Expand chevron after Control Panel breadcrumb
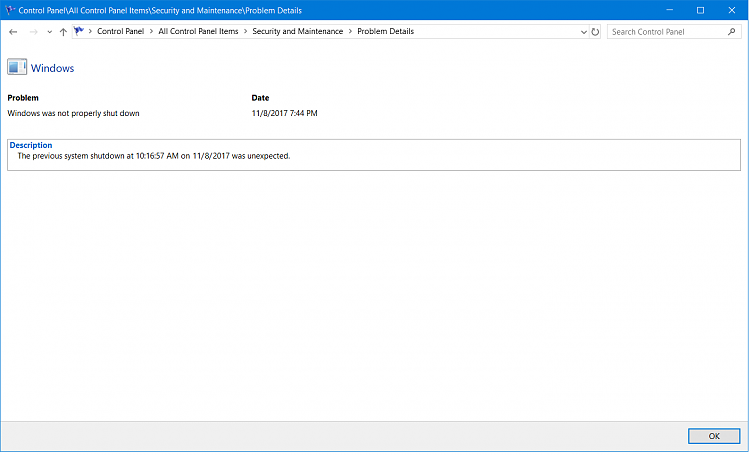 [x=151, y=31]
